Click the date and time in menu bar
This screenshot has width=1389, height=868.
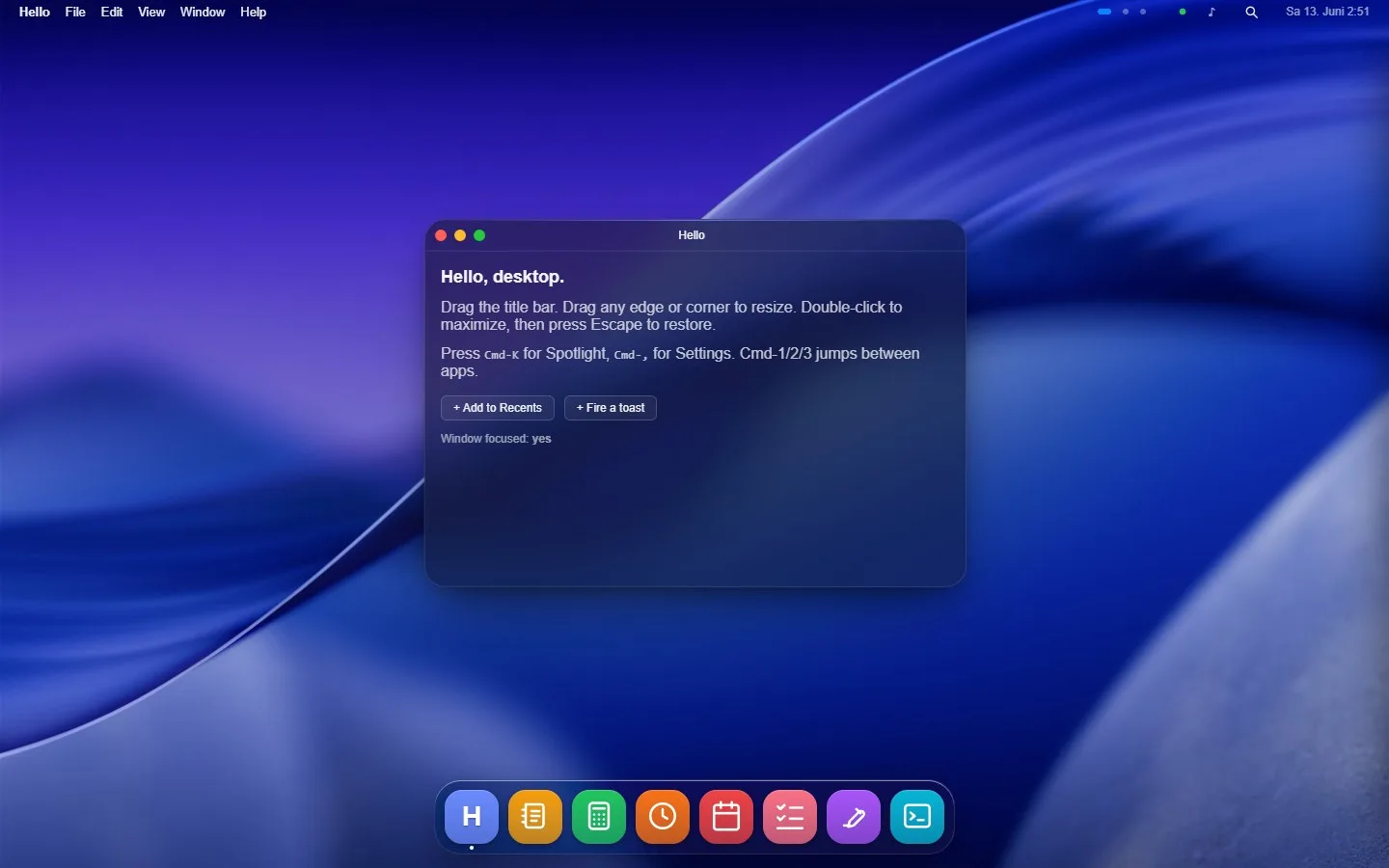click(1327, 12)
